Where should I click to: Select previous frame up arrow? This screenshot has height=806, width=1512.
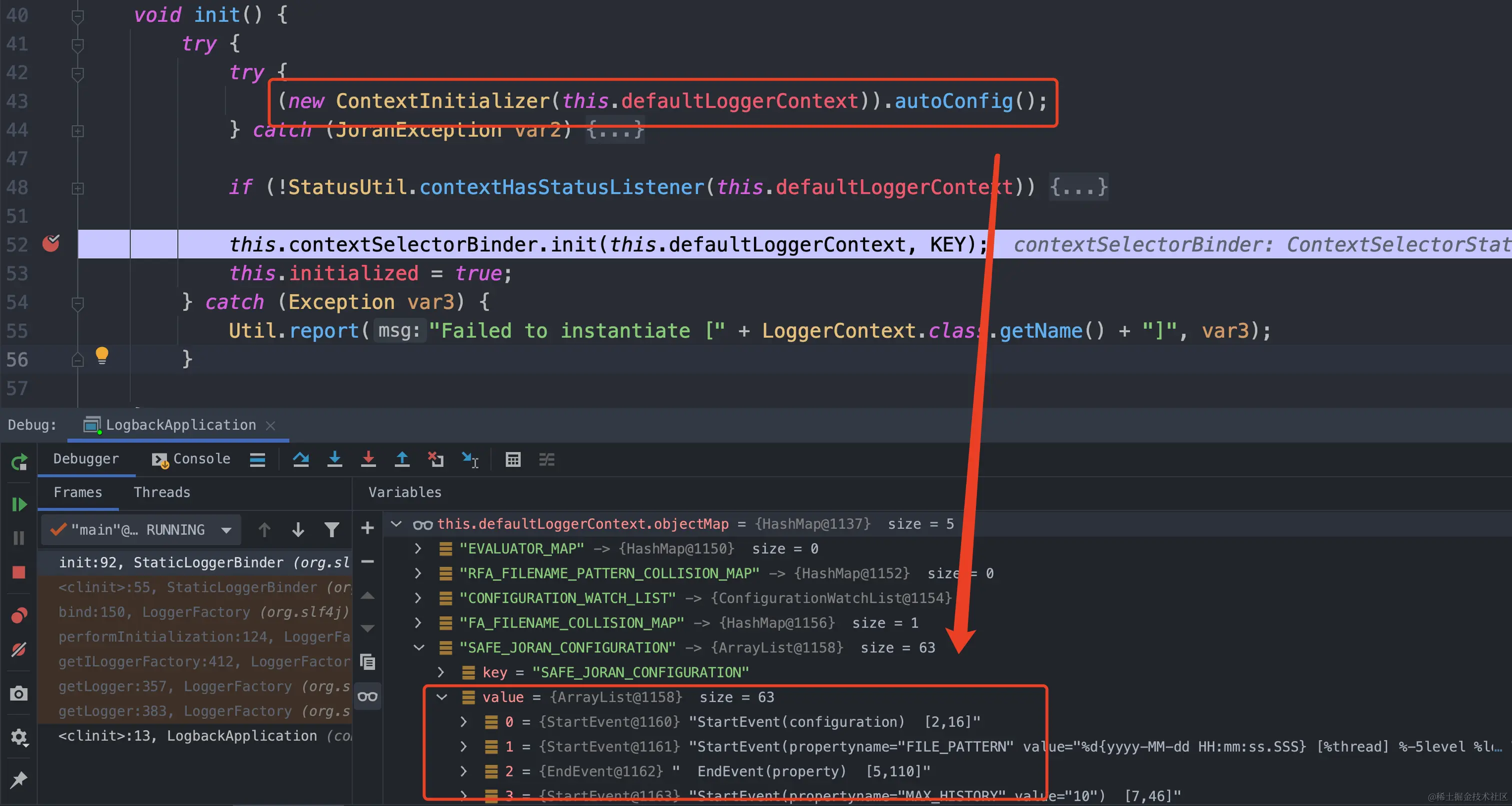(264, 530)
